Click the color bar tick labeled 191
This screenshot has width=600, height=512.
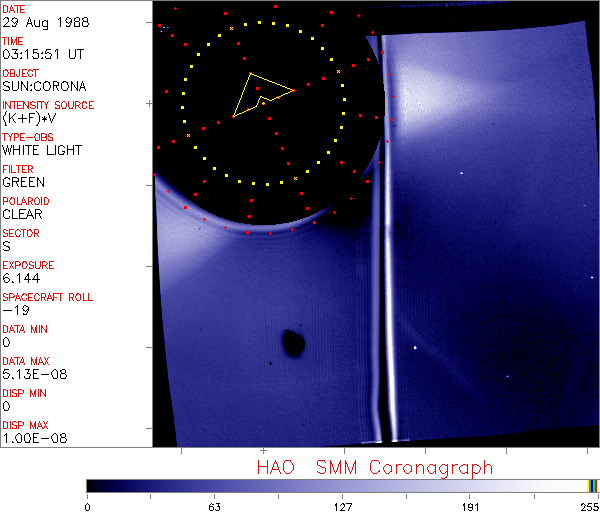470,507
